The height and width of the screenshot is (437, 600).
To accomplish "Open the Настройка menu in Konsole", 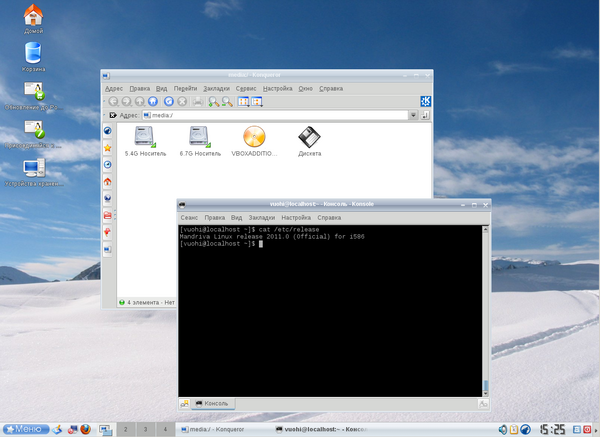I will click(x=296, y=217).
